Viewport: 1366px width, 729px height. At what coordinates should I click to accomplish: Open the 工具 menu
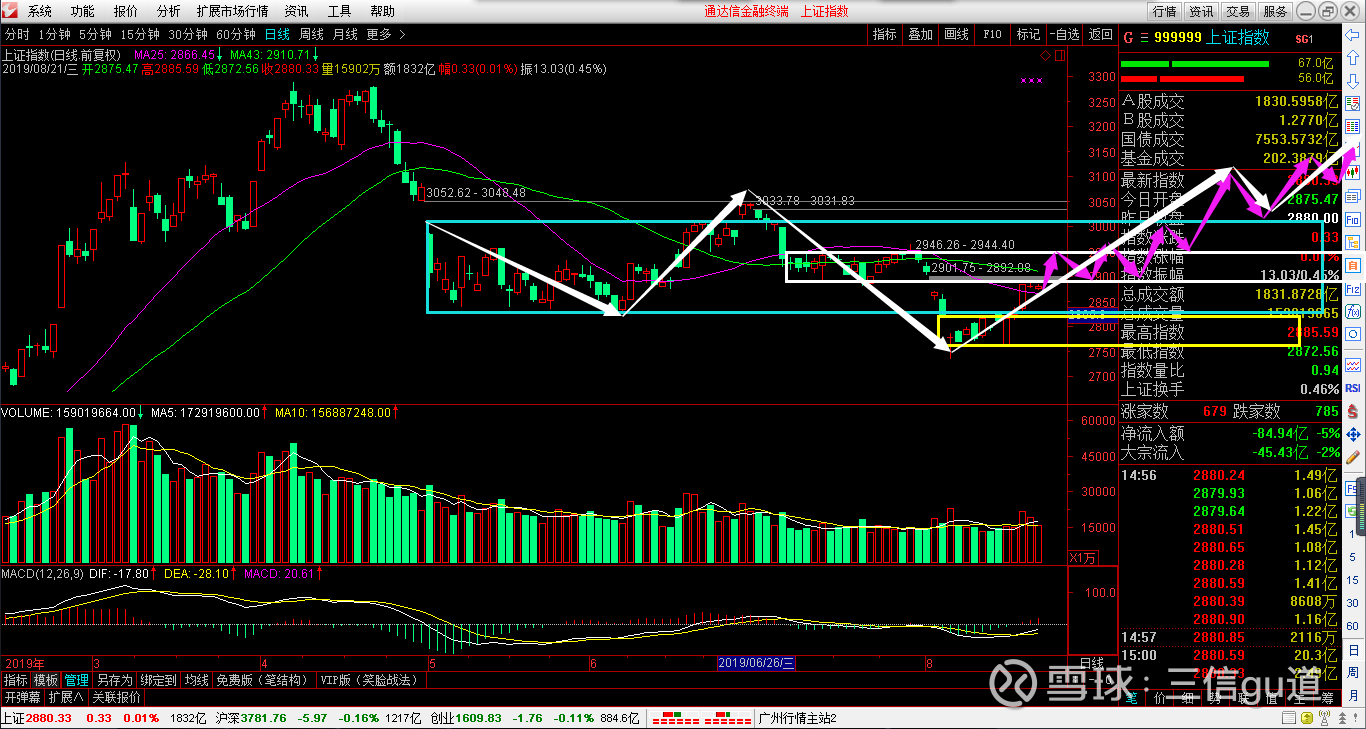pyautogui.click(x=339, y=11)
